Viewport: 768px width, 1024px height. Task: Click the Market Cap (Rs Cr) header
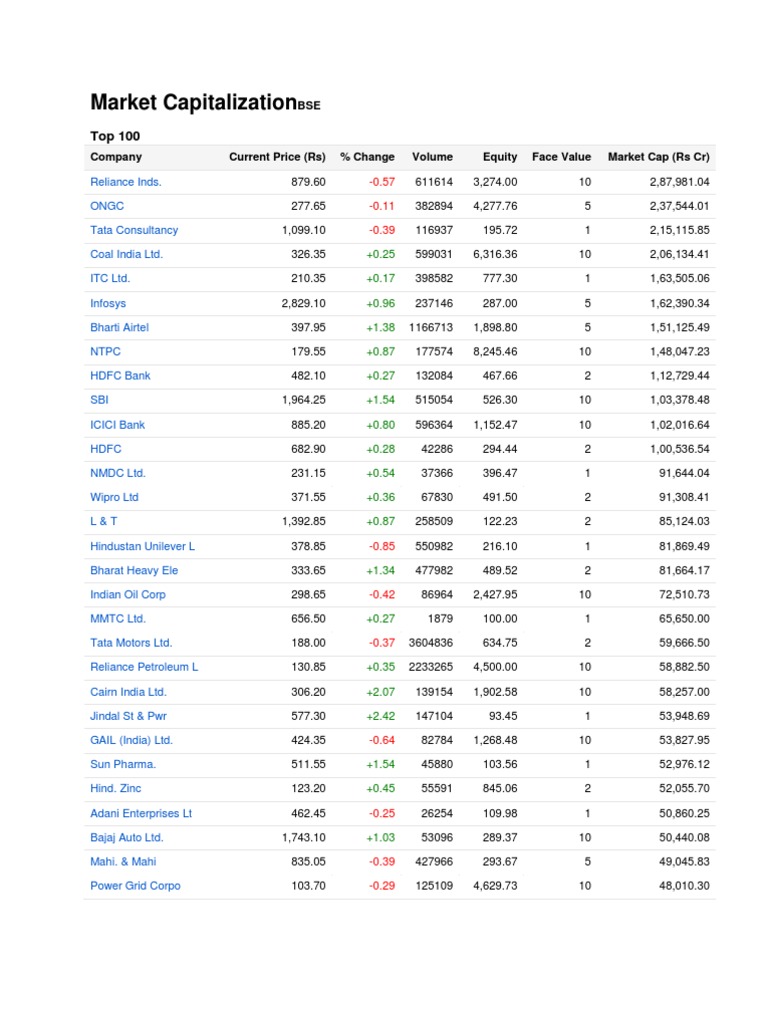(658, 157)
